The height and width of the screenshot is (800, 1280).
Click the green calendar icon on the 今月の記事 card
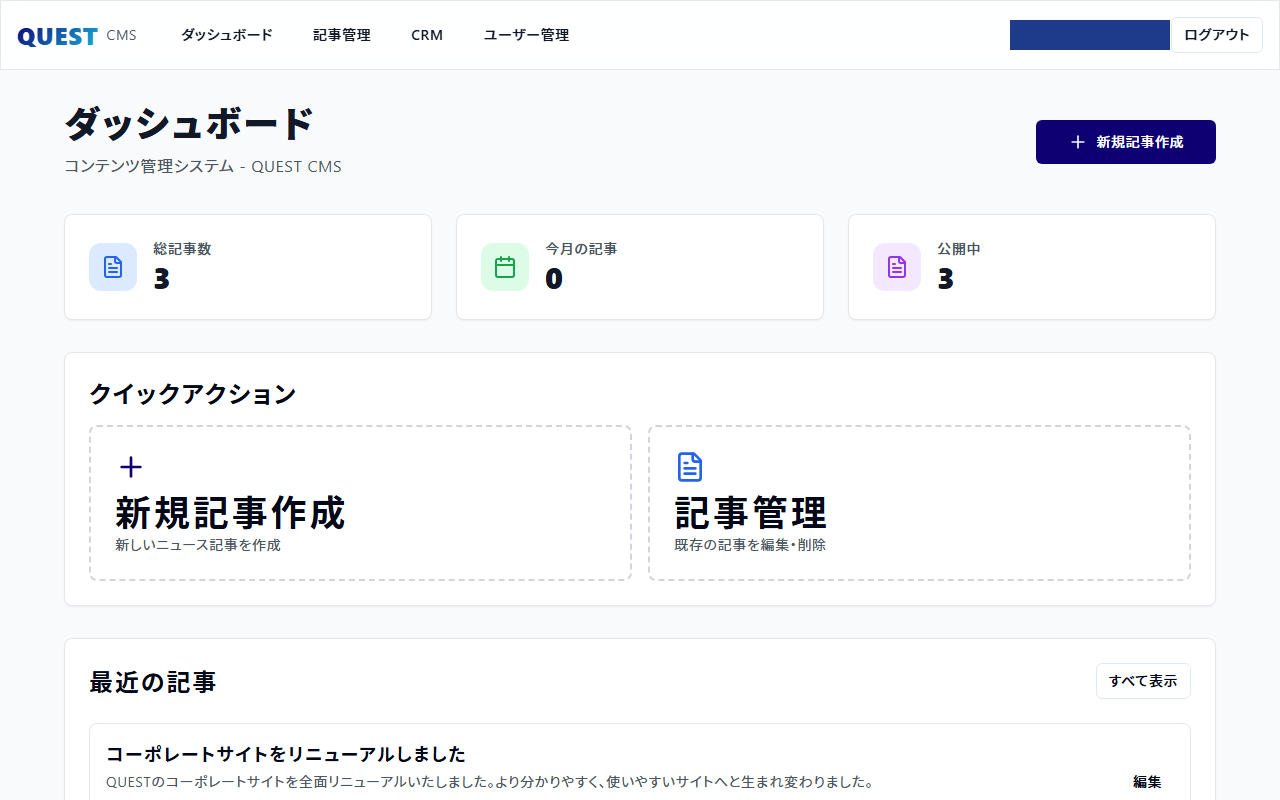click(504, 267)
